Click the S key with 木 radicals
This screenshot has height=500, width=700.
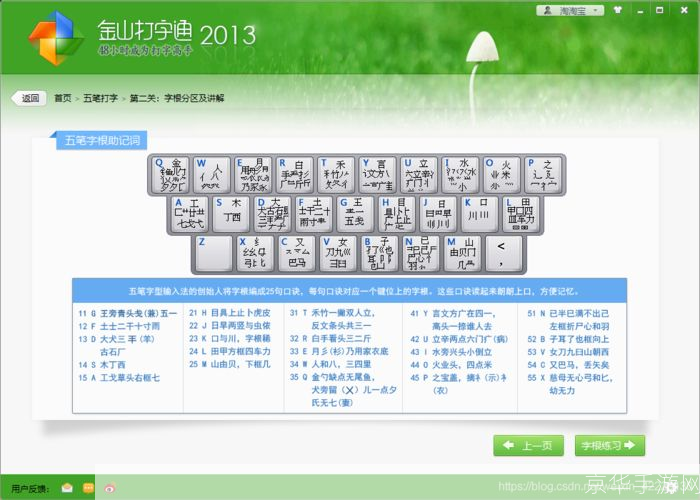231,214
